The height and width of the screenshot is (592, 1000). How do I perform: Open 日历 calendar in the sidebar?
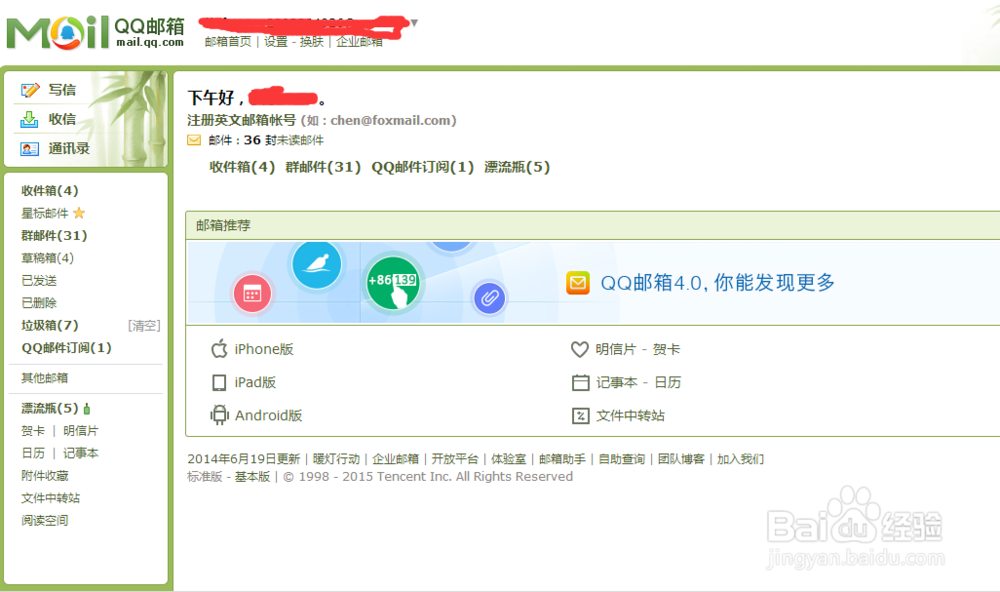[33, 453]
